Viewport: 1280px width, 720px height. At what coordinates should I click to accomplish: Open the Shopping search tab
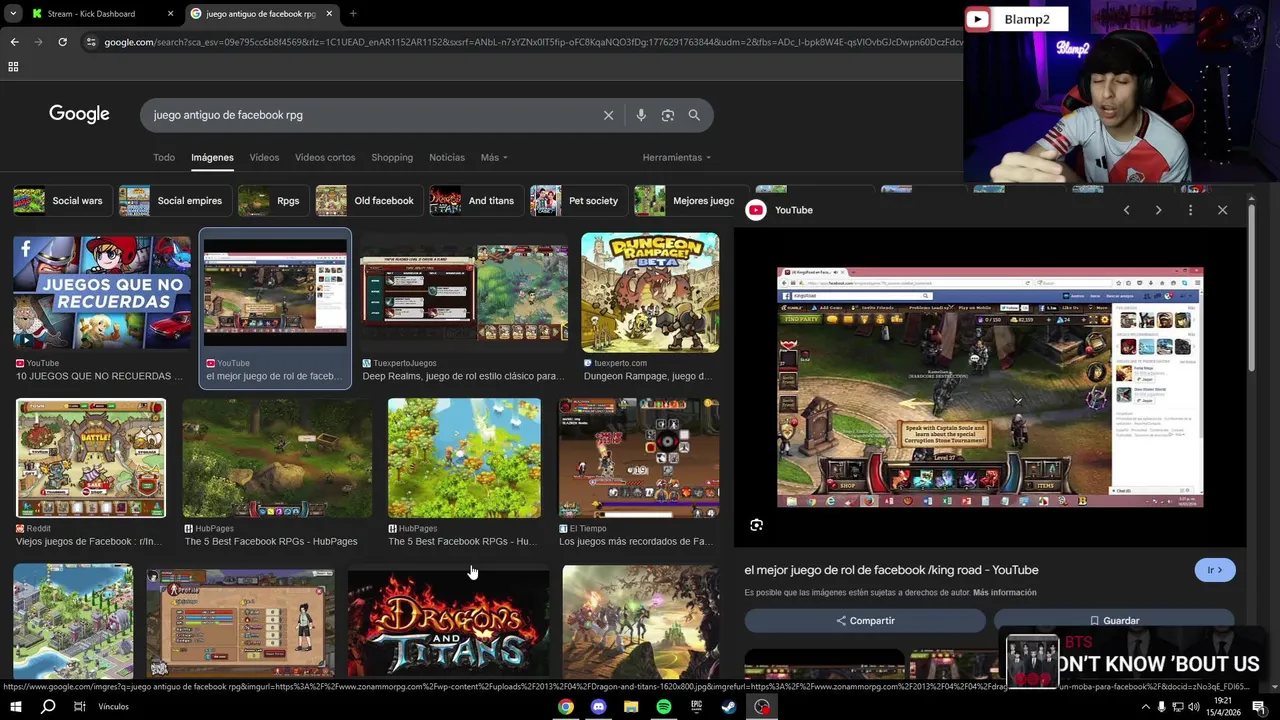click(x=392, y=157)
